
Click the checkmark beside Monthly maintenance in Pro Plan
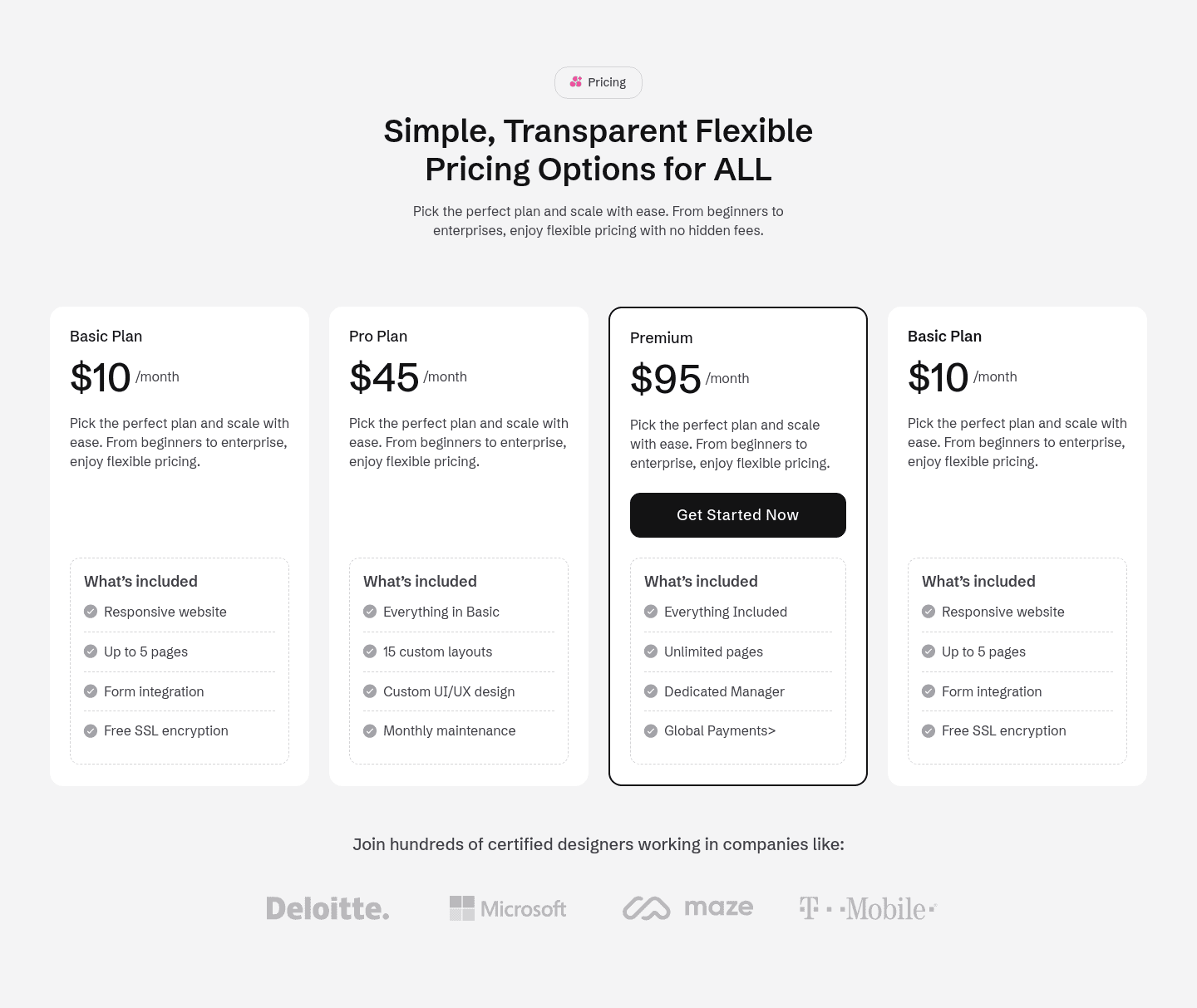tap(370, 730)
